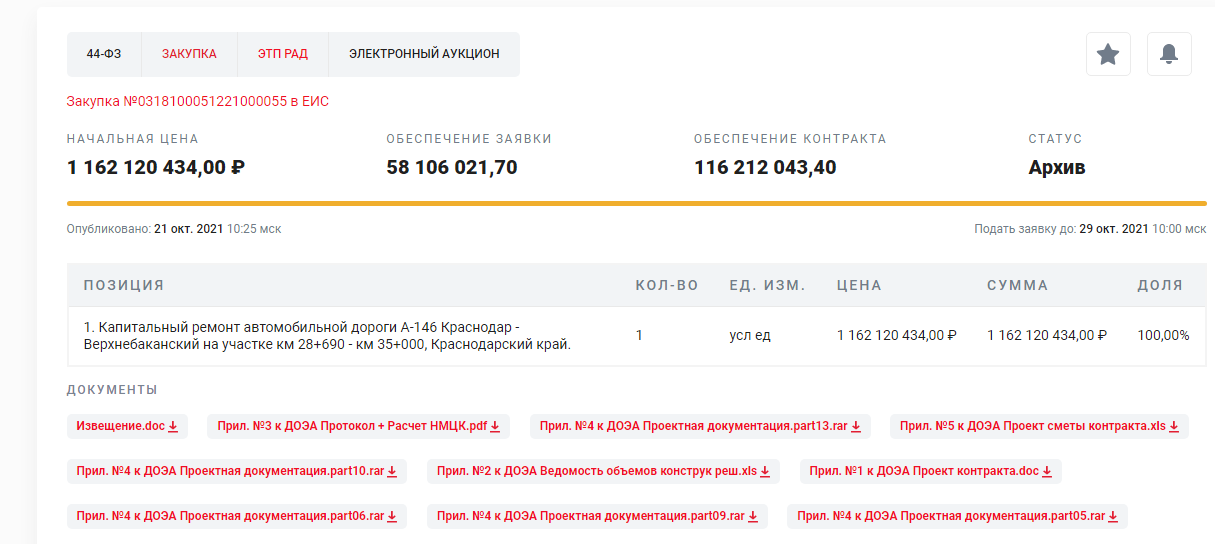Select the ЗАКУПКА tab
1215x544 pixels.
pyautogui.click(x=189, y=54)
